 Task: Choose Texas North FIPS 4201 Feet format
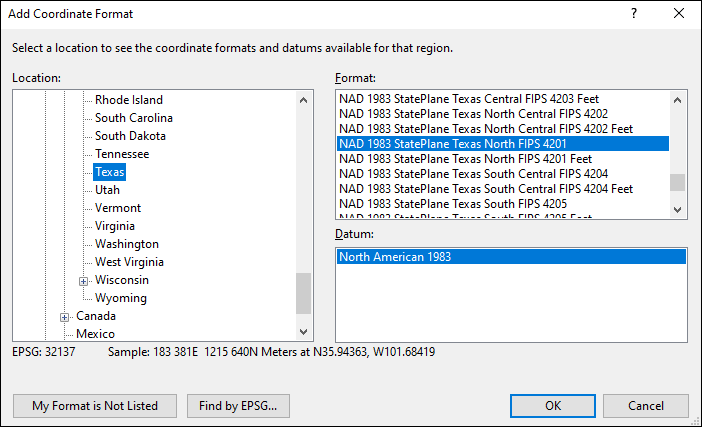coord(503,159)
